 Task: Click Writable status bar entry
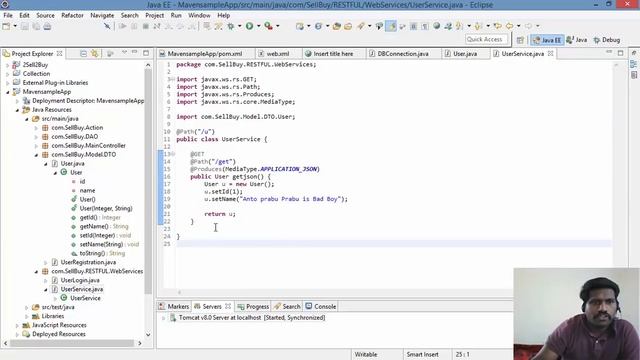[x=366, y=355]
